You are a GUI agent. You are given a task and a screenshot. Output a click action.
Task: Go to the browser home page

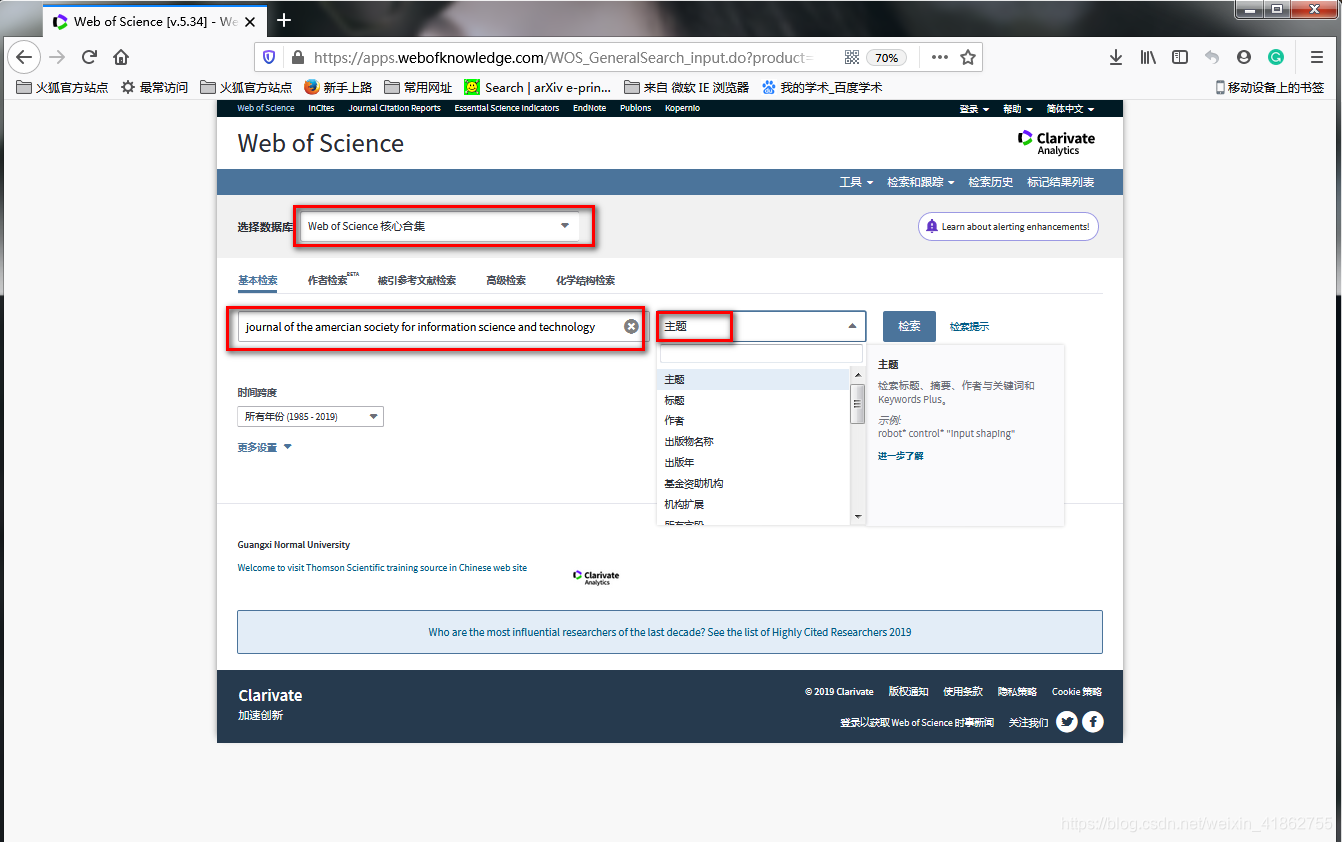coord(121,57)
